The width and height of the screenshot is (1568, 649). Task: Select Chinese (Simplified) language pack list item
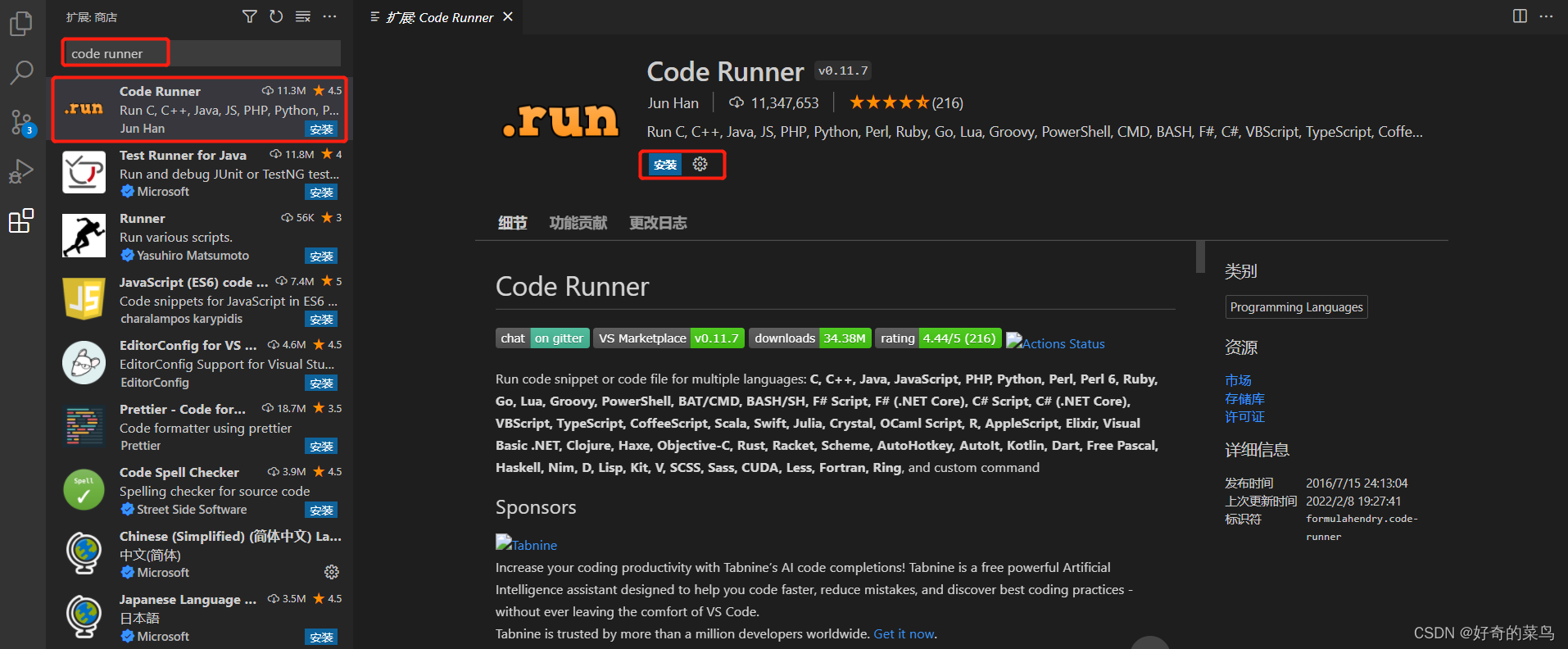(200, 554)
